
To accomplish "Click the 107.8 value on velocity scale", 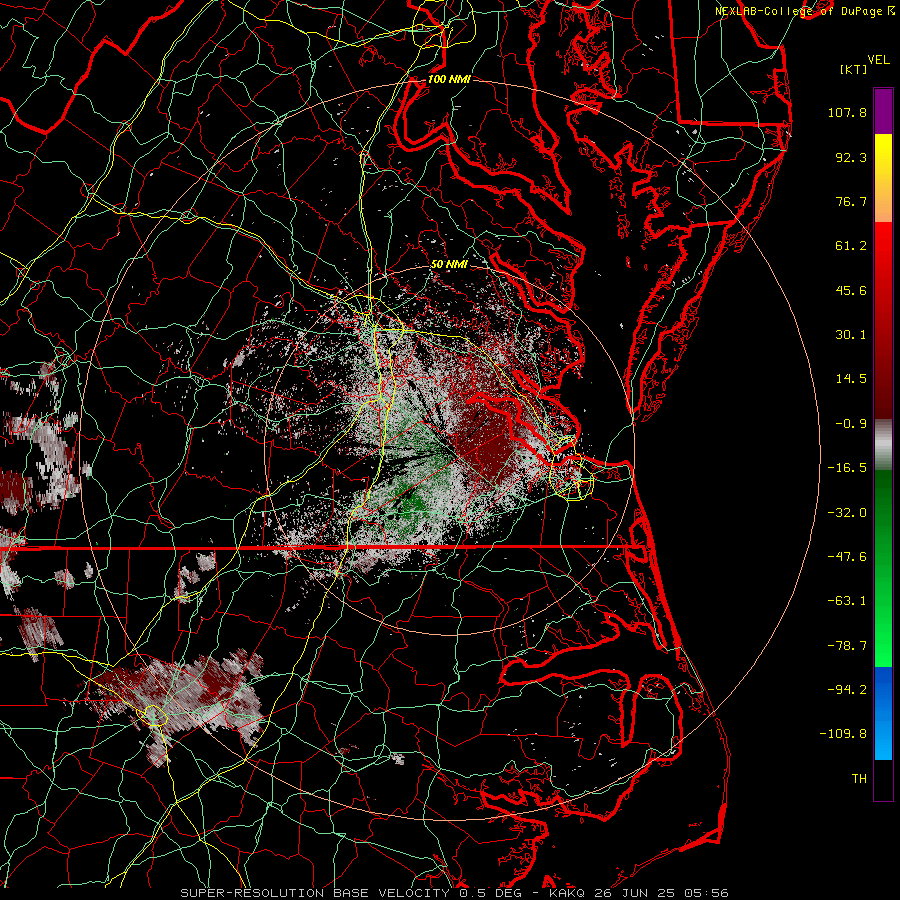I will coord(847,112).
